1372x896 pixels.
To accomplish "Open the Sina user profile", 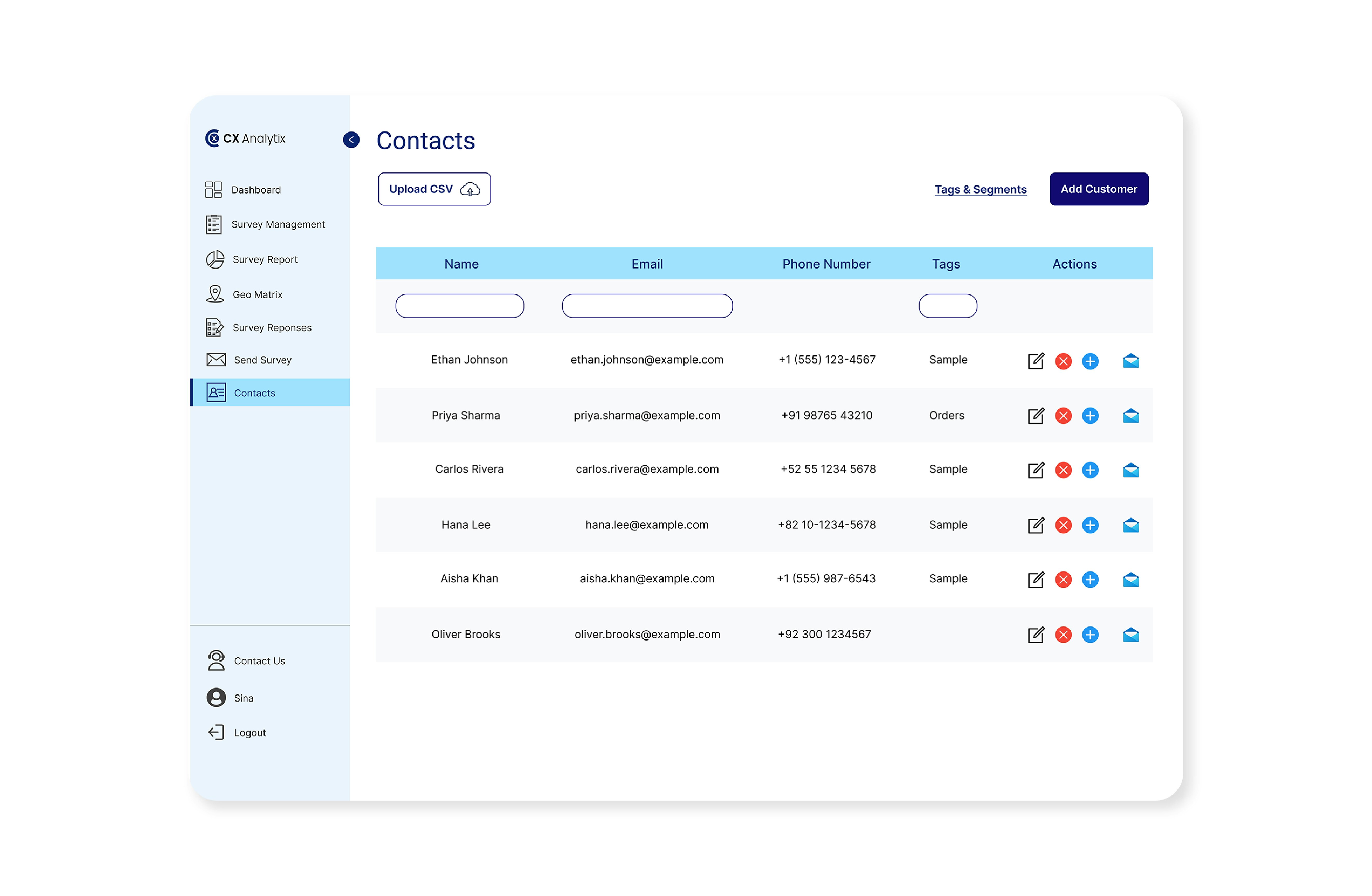I will pyautogui.click(x=230, y=698).
